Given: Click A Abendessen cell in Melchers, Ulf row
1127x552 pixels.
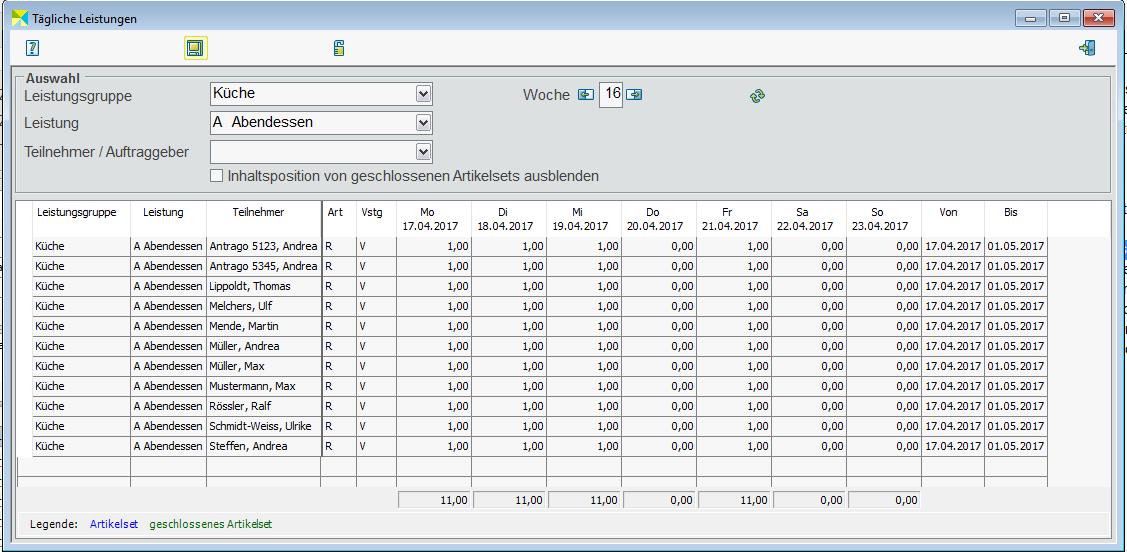Looking at the screenshot, I should (168, 306).
